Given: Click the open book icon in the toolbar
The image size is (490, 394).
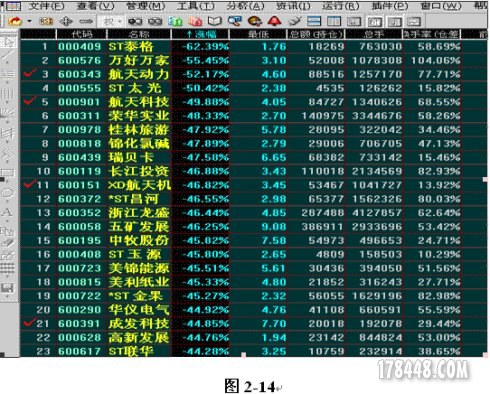Looking at the screenshot, I should 215,21.
